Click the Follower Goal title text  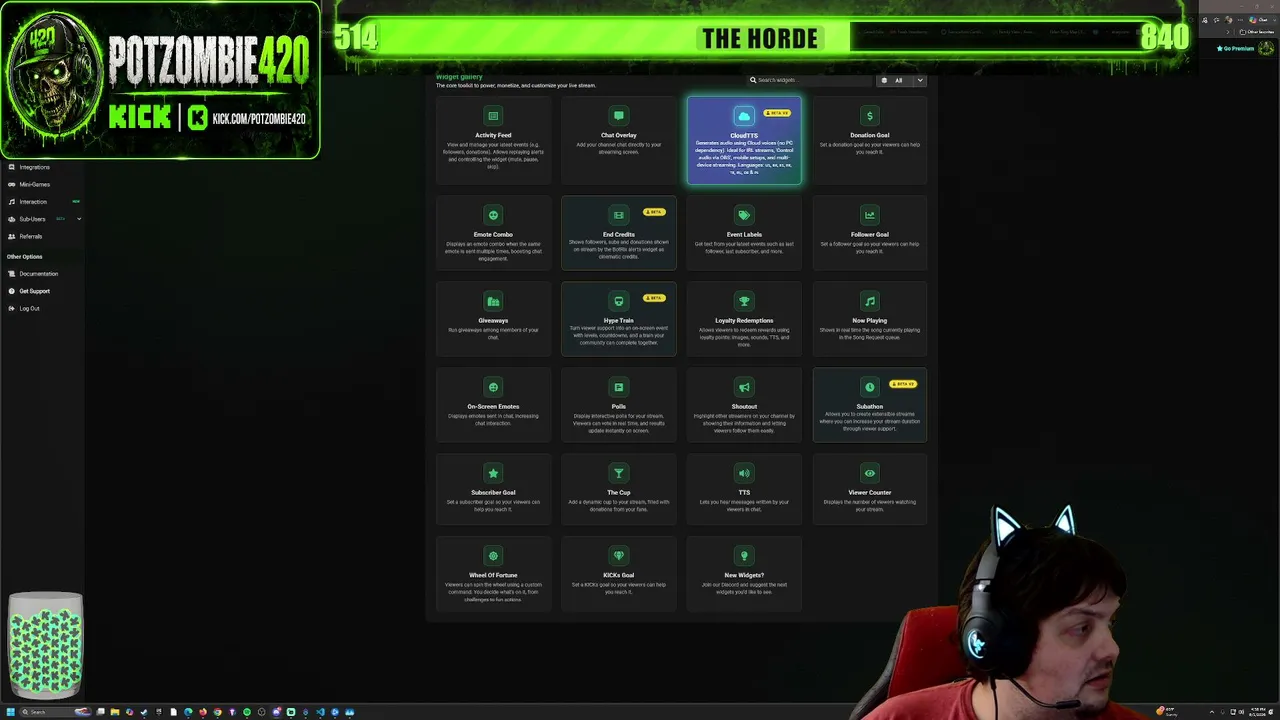(870, 234)
